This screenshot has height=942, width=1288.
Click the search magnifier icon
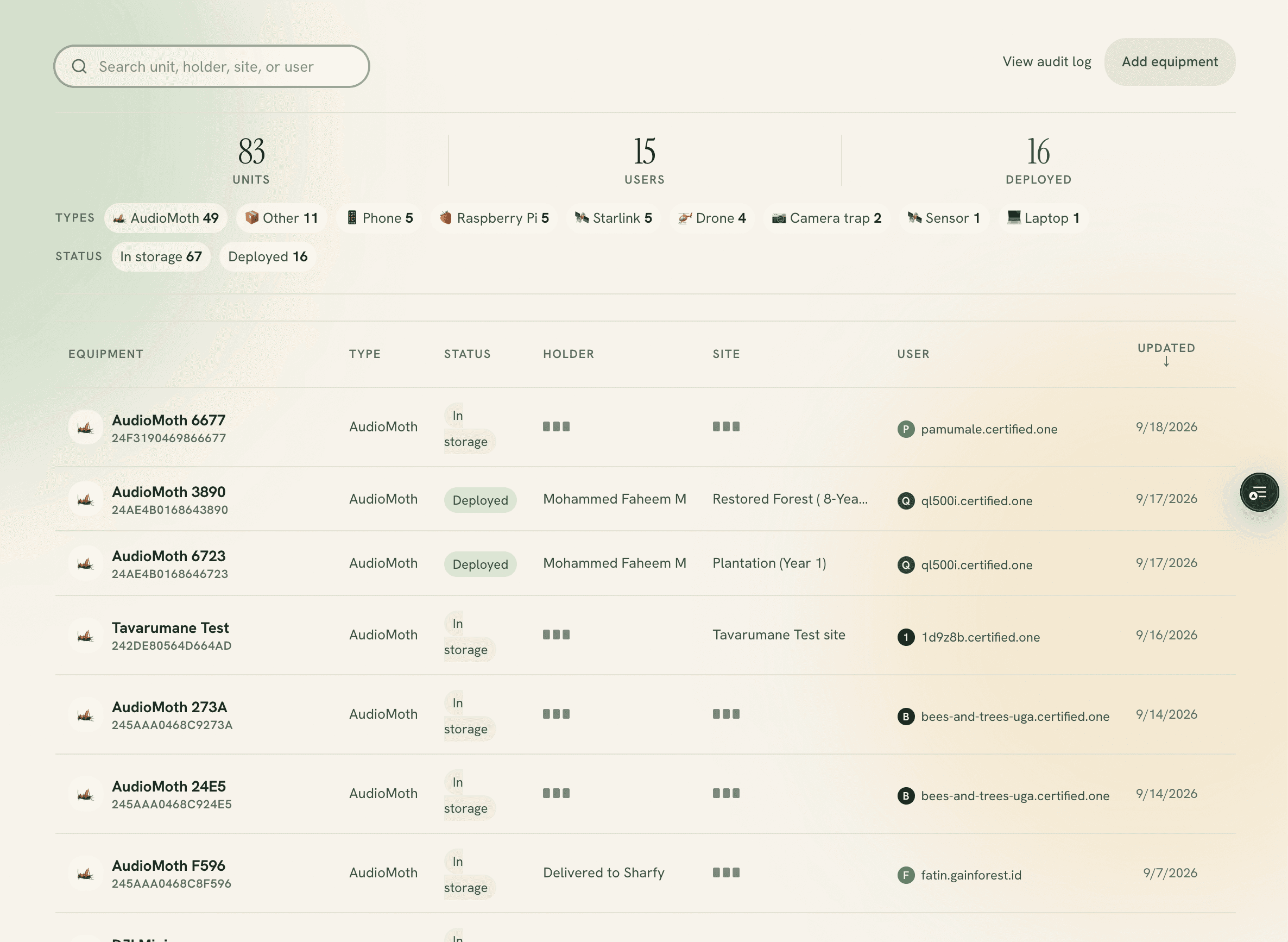point(80,67)
